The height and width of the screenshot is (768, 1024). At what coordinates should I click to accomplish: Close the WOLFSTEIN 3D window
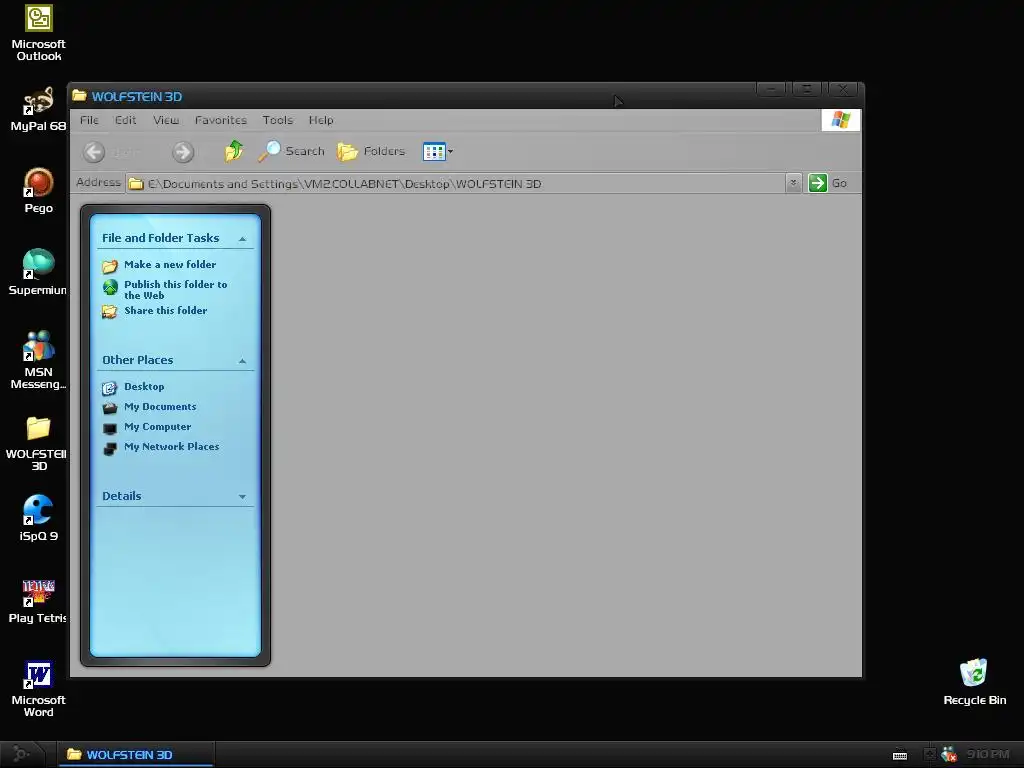point(843,89)
